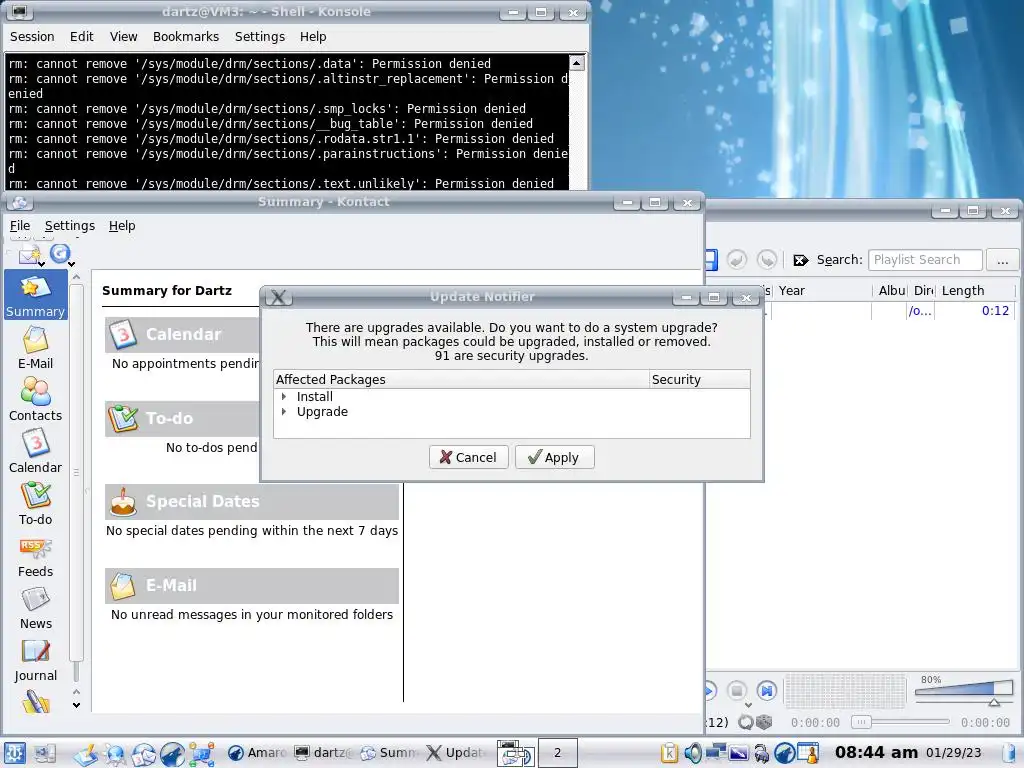Click the volume speaker tray icon
Screen dimensions: 1024x768
(693, 753)
